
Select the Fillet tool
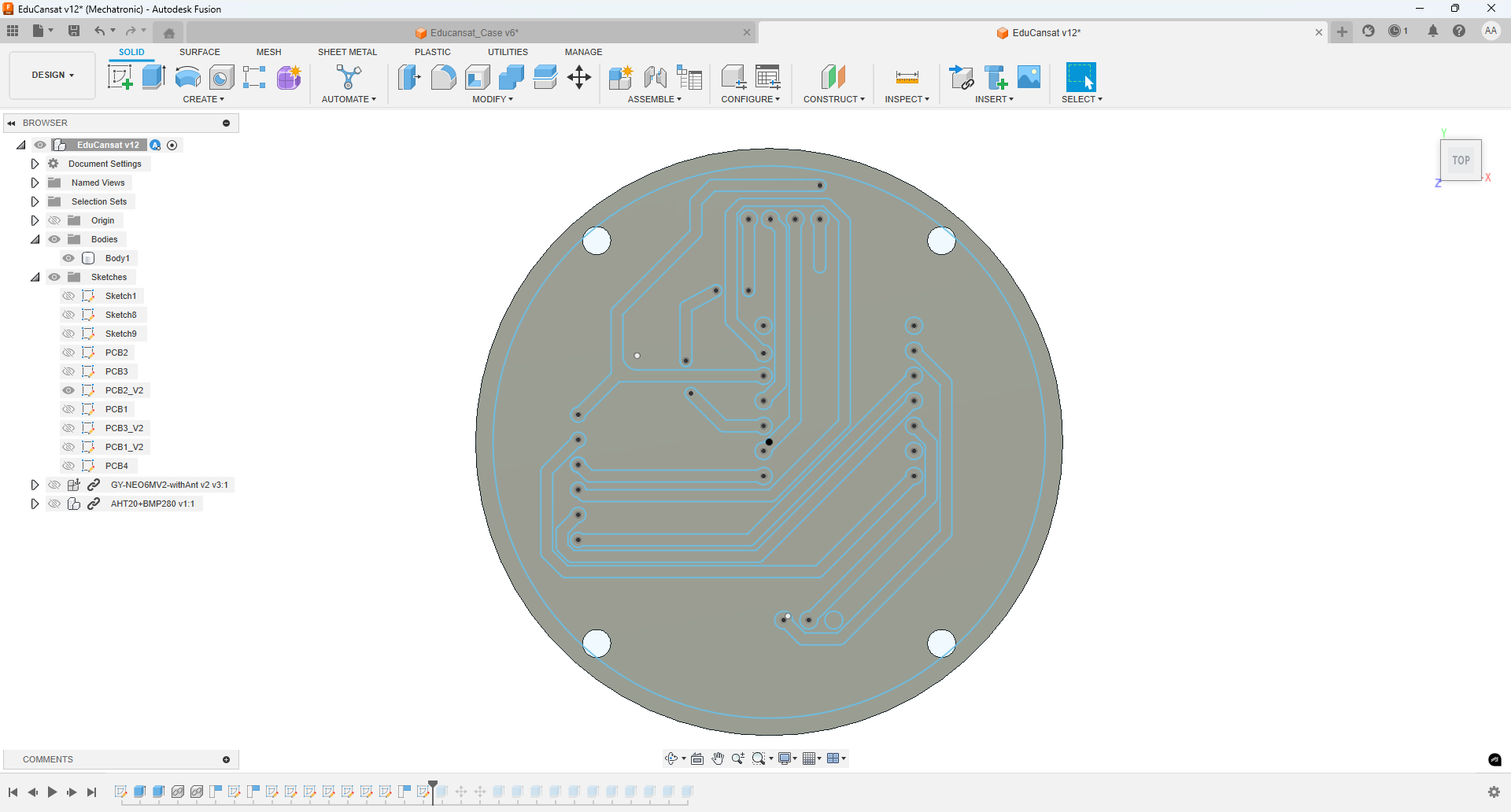point(443,77)
